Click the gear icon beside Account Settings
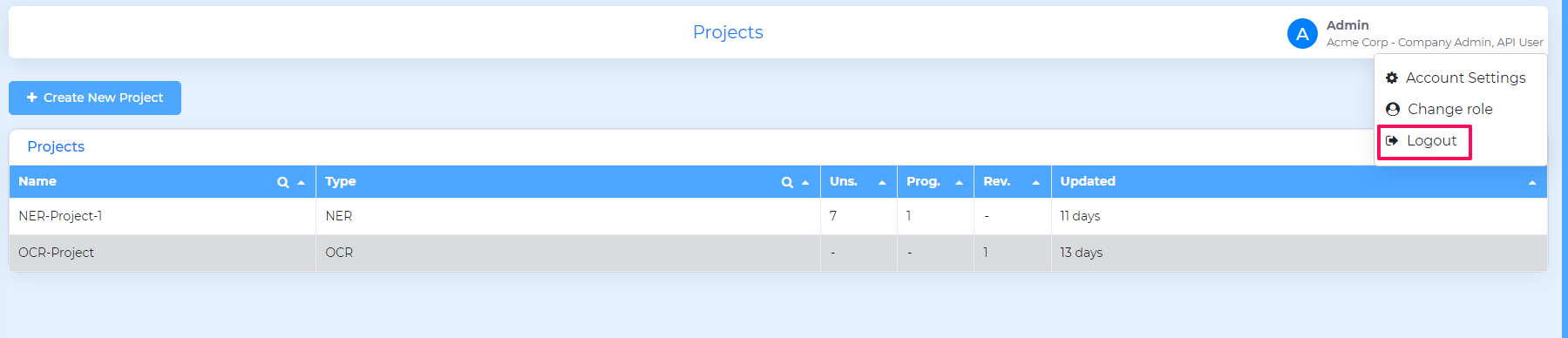Screen dimensions: 1568x338 click(1392, 78)
